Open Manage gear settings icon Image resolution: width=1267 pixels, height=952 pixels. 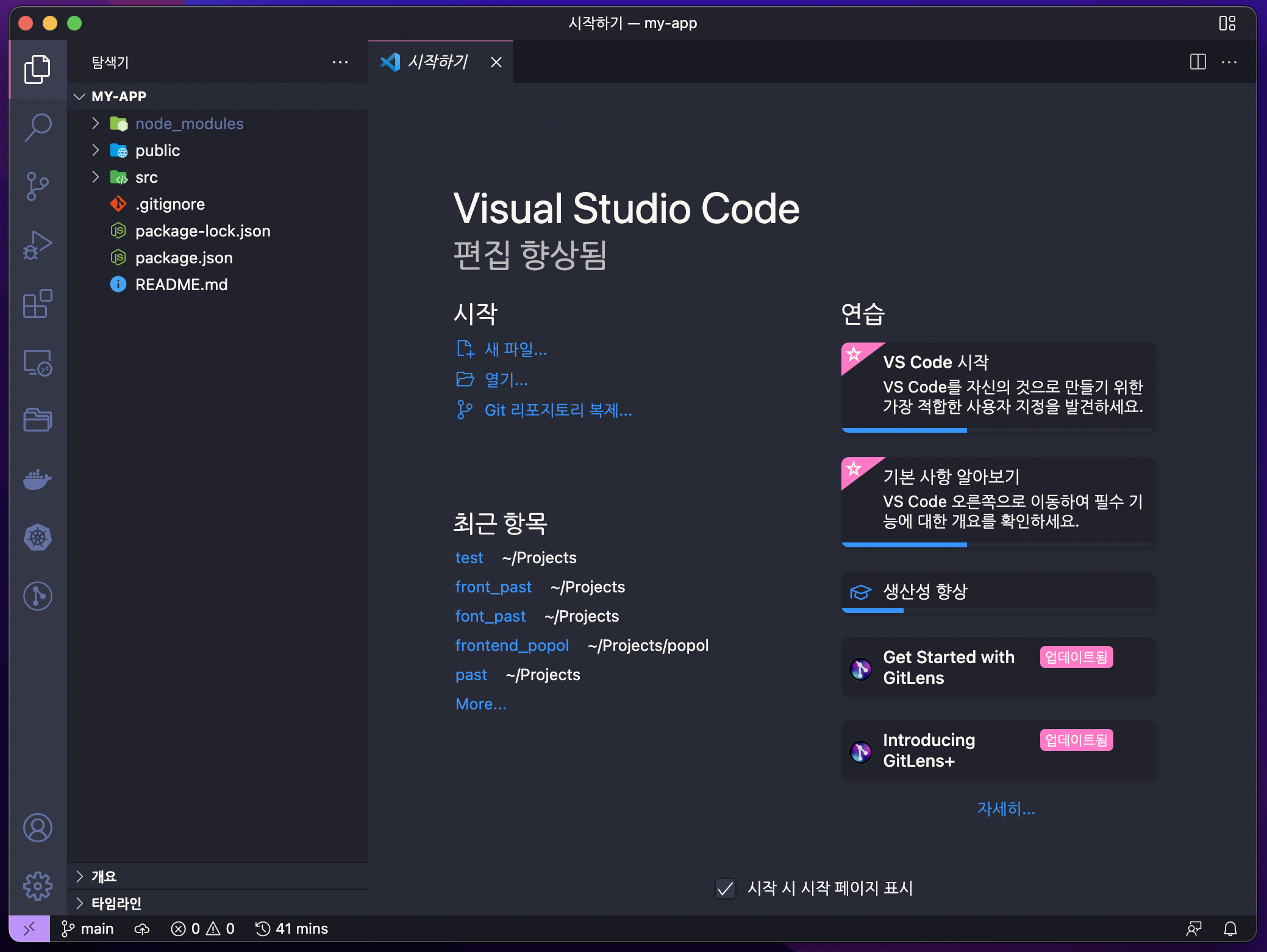tap(38, 886)
